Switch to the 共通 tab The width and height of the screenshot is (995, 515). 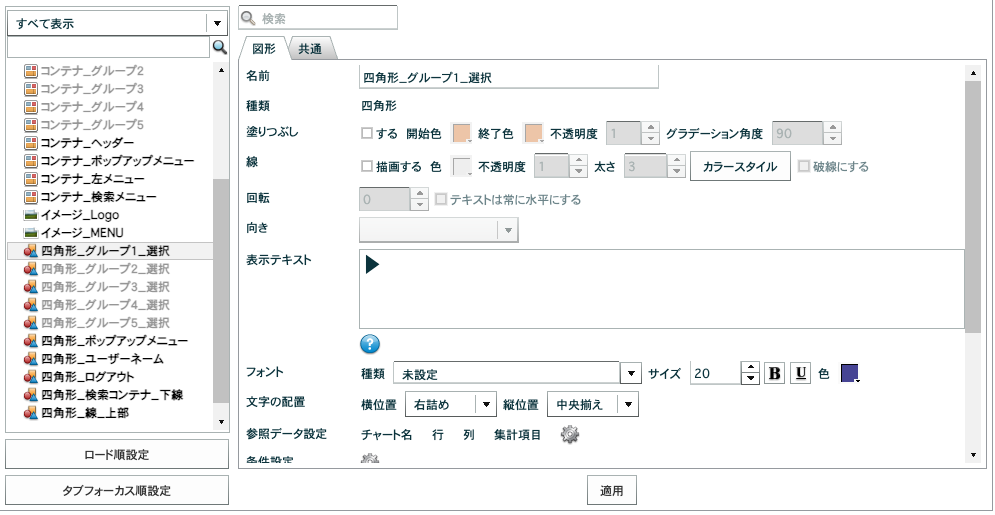pos(310,49)
